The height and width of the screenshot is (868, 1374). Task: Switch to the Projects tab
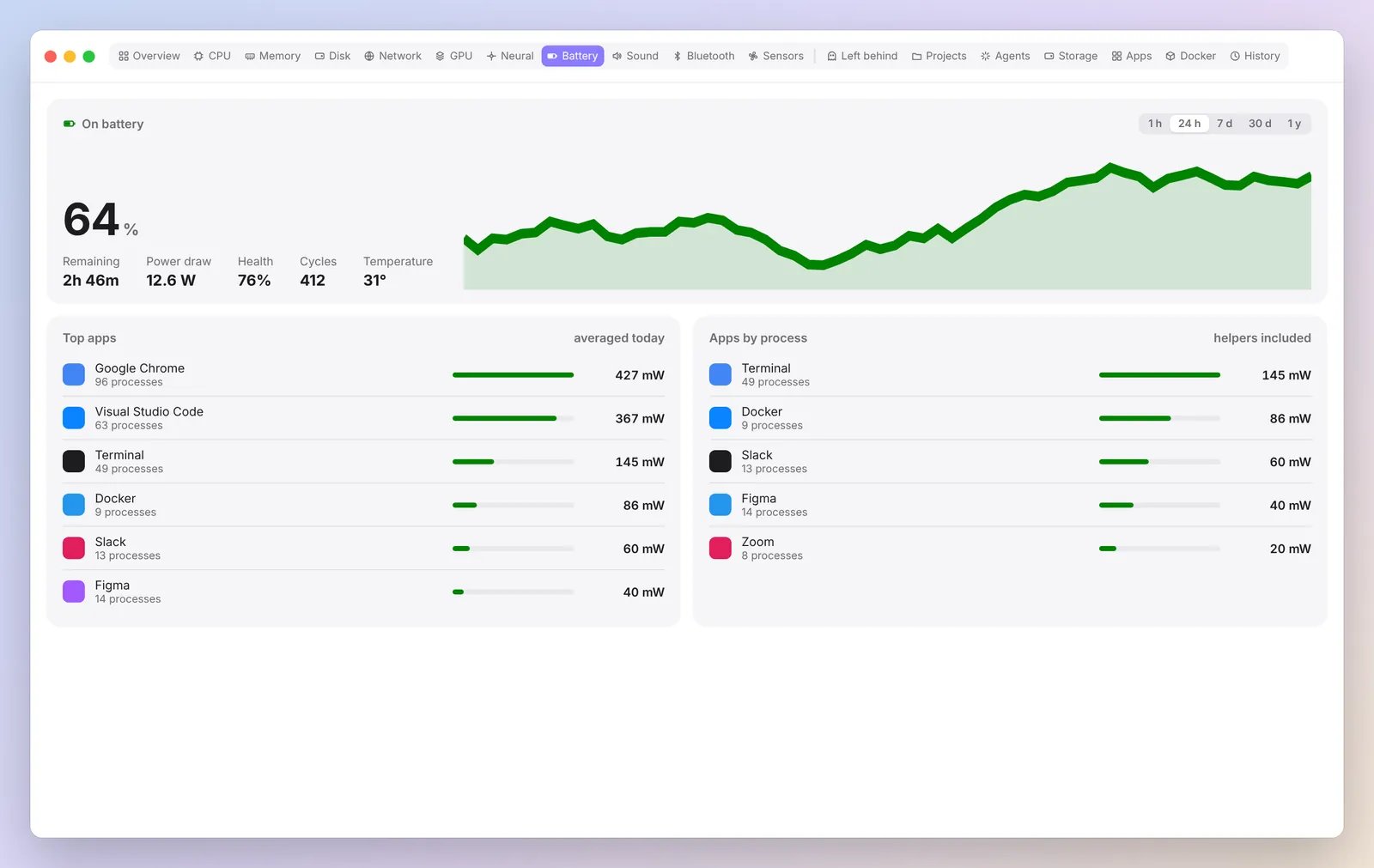[939, 56]
